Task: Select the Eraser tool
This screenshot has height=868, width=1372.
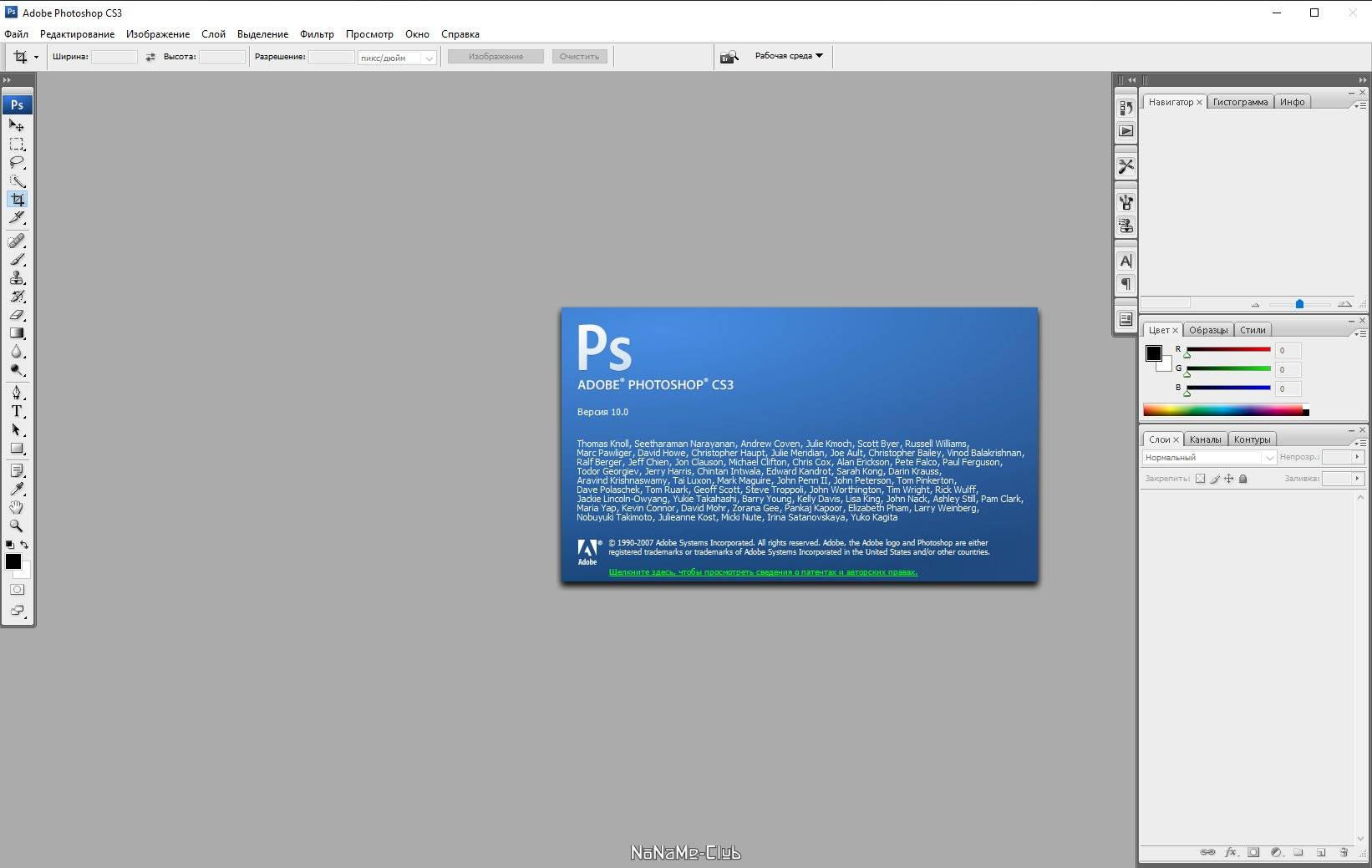Action: click(17, 314)
